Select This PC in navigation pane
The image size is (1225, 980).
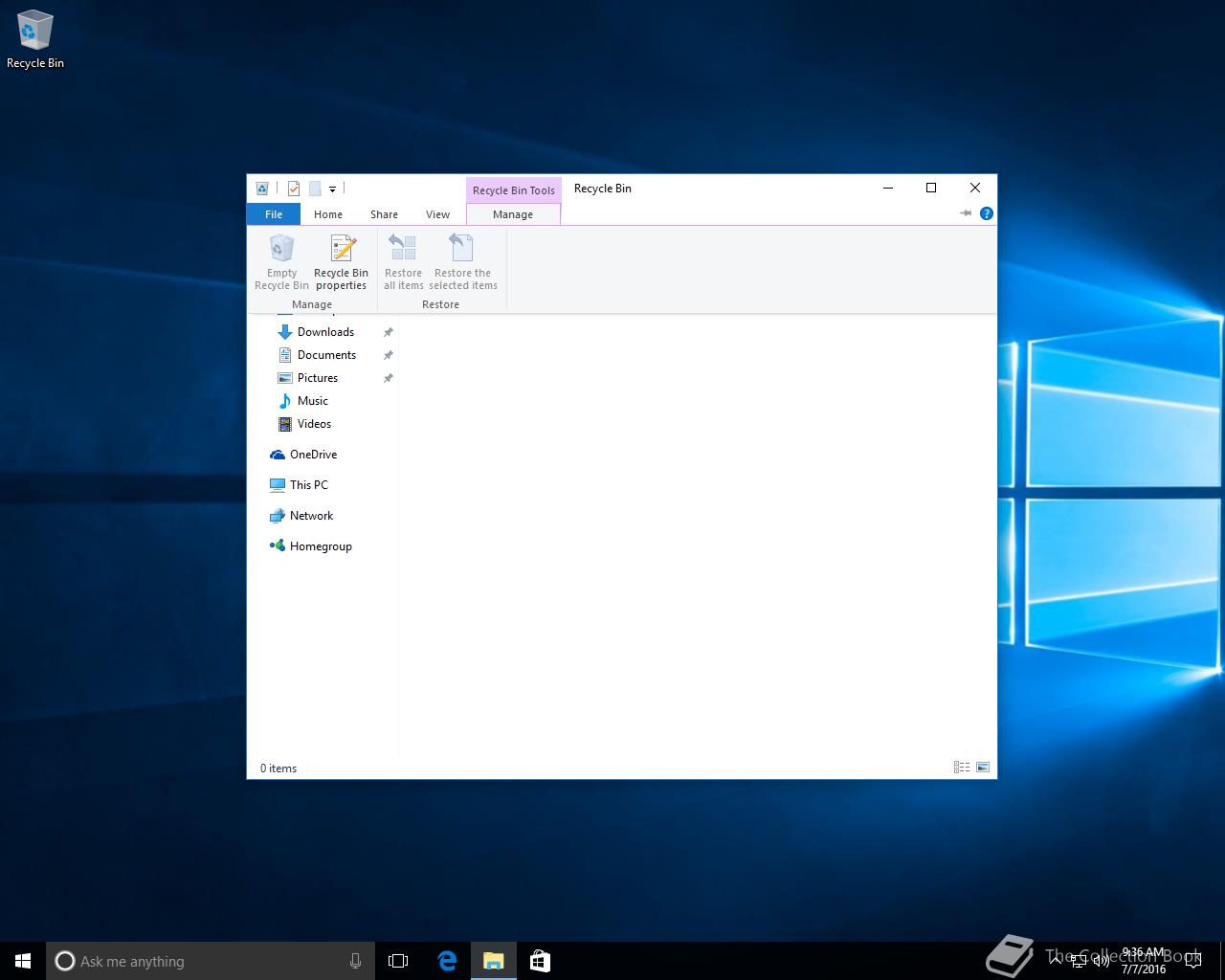click(x=308, y=485)
